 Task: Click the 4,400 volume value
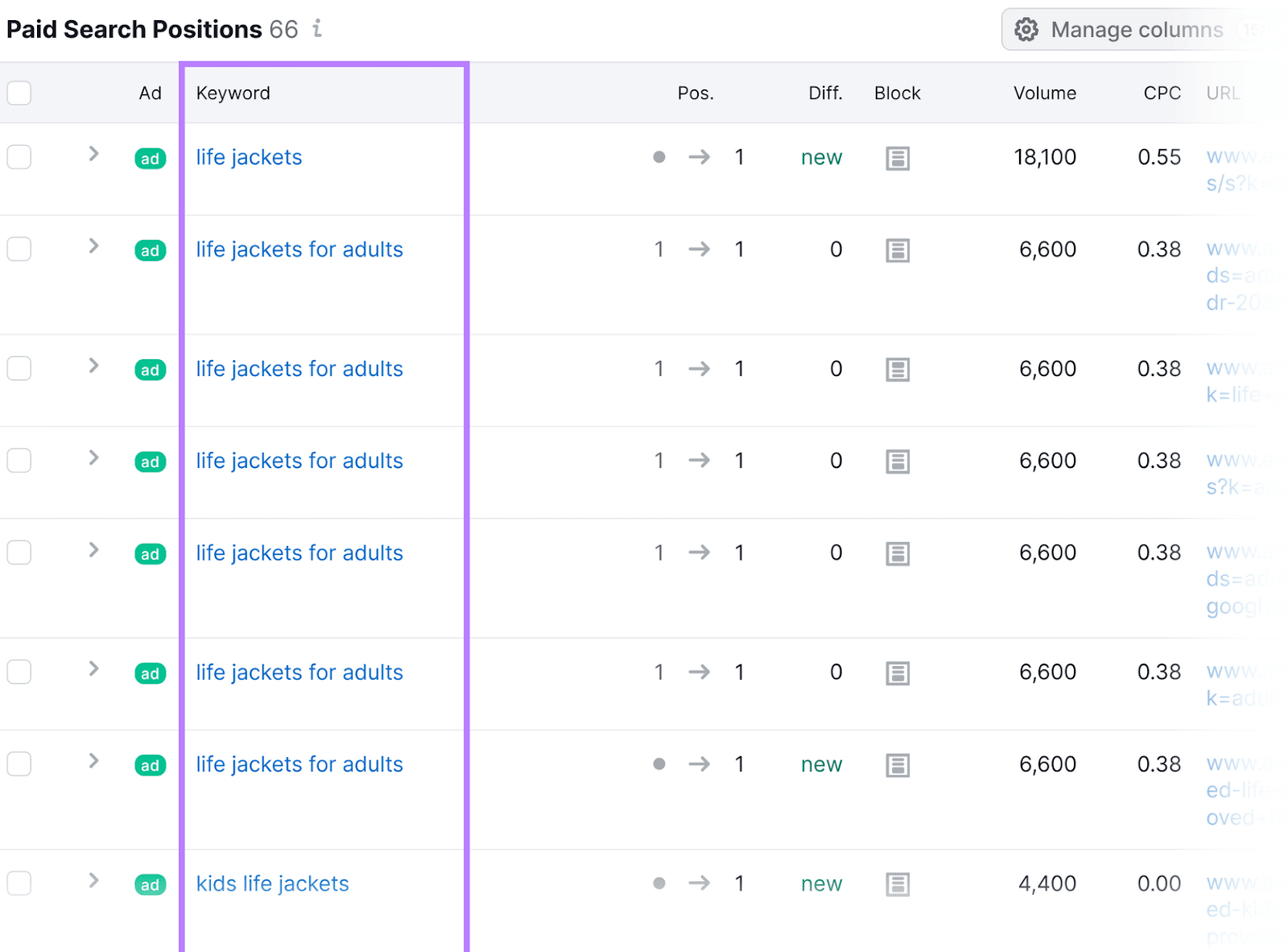(x=1046, y=884)
